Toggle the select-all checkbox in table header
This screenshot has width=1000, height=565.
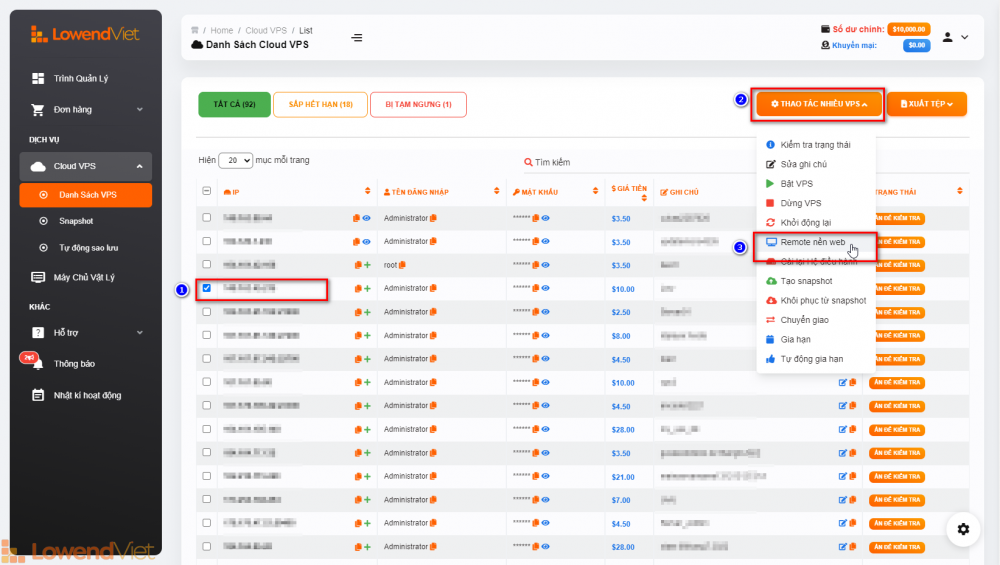pos(207,191)
